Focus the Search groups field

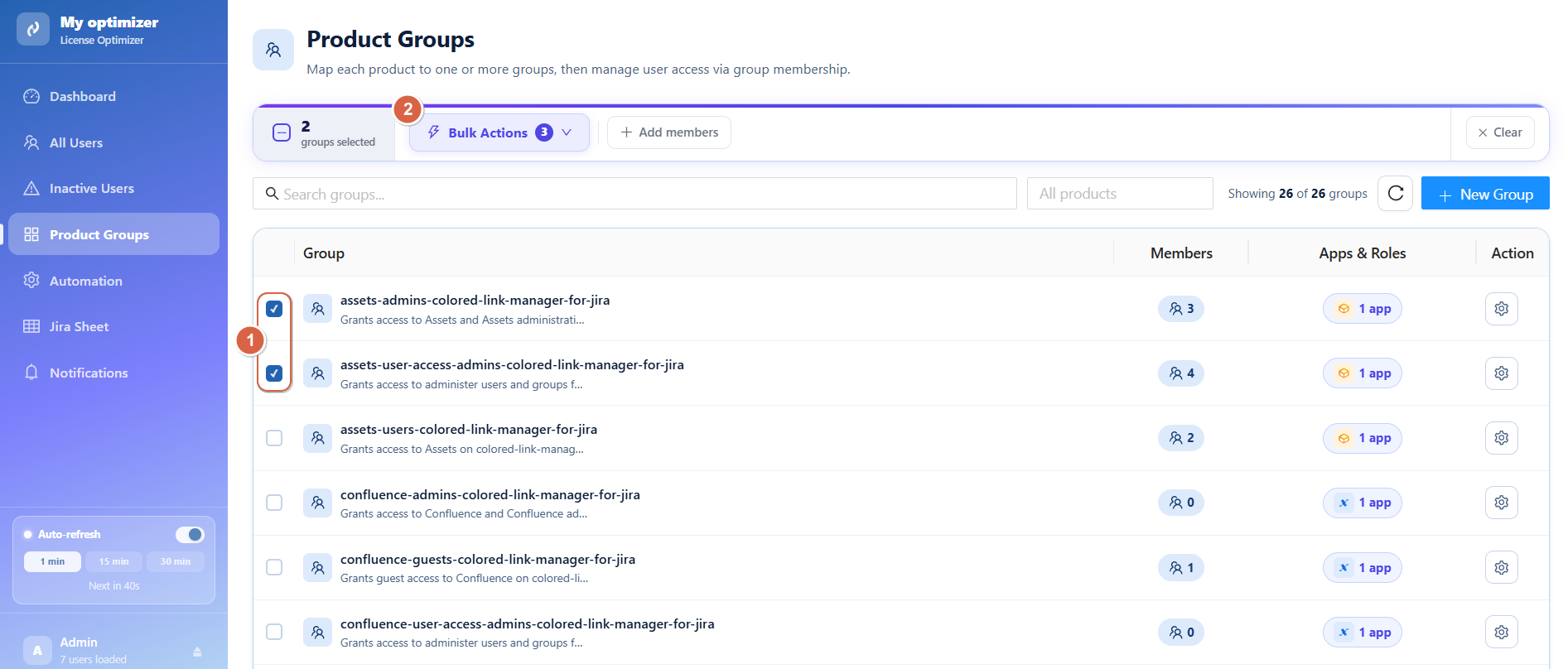point(634,194)
